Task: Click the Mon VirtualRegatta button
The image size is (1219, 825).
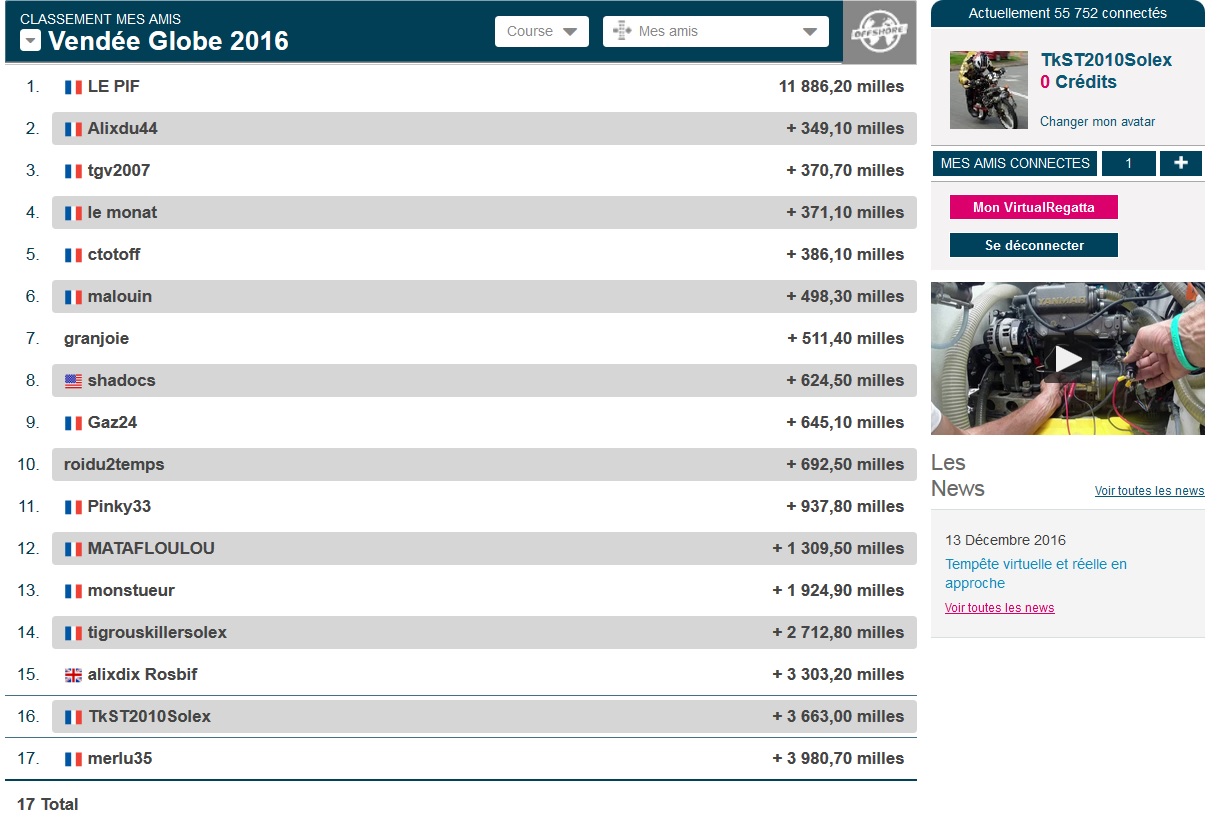Action: click(1033, 207)
